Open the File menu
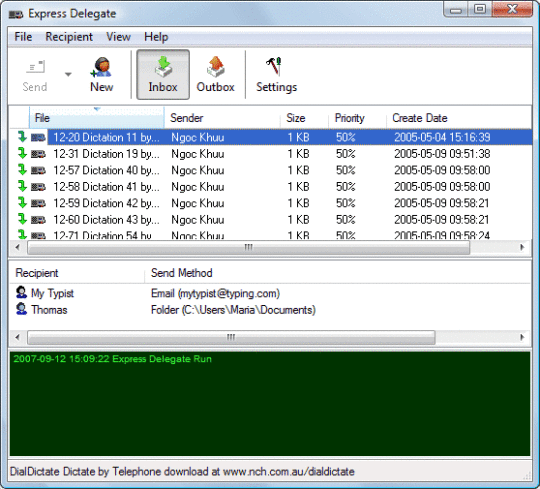The height and width of the screenshot is (489, 540). [23, 37]
